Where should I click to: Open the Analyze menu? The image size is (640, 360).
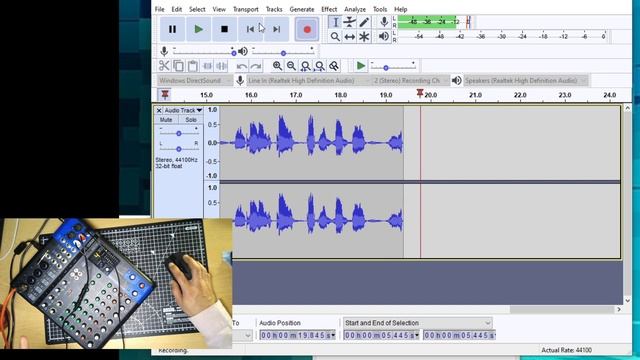tap(355, 9)
